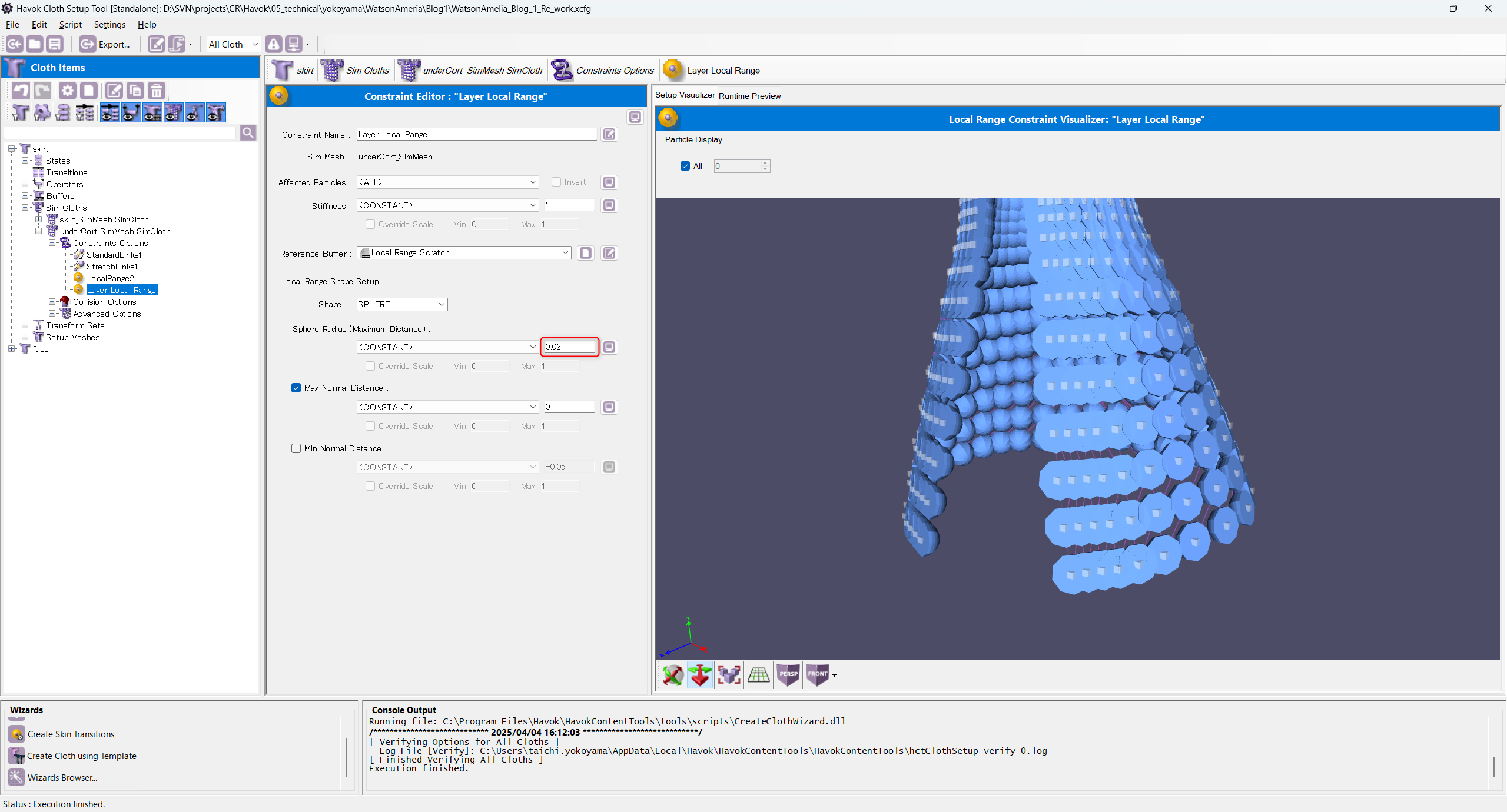The width and height of the screenshot is (1507, 812).
Task: Click the Undo arrow in Cloth Items toolbar
Action: [x=21, y=91]
